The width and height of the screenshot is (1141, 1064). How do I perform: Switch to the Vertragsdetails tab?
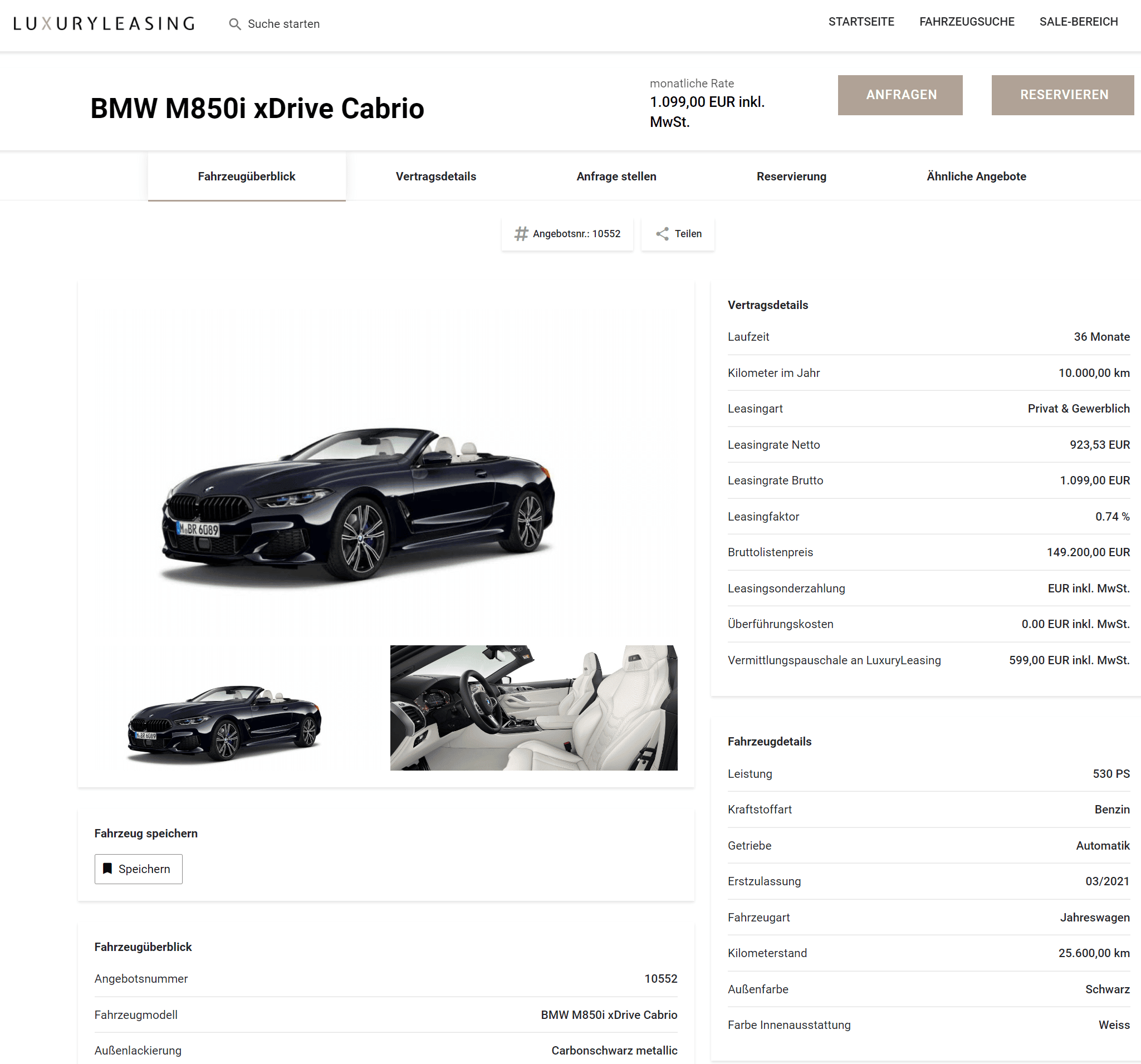435,176
